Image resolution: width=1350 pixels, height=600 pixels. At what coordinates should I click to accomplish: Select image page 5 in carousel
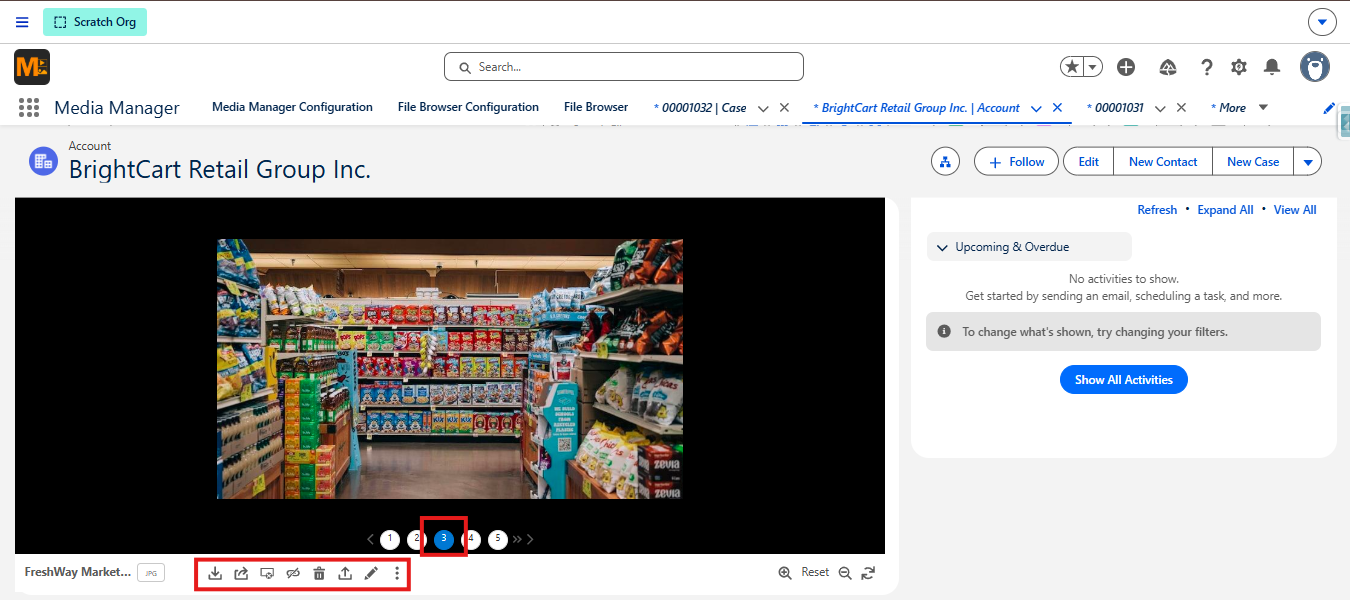(498, 539)
